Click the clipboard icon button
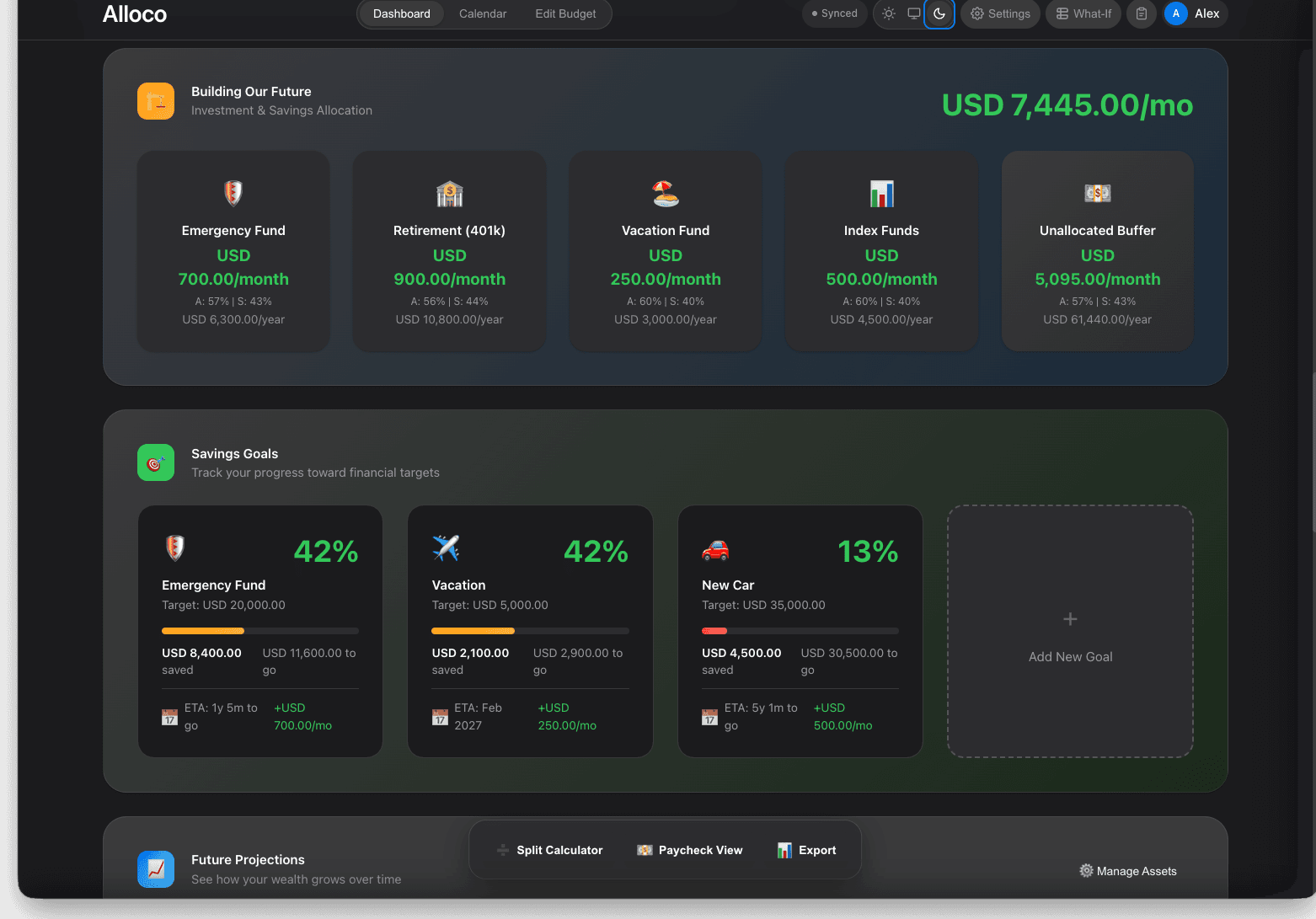 tap(1142, 13)
